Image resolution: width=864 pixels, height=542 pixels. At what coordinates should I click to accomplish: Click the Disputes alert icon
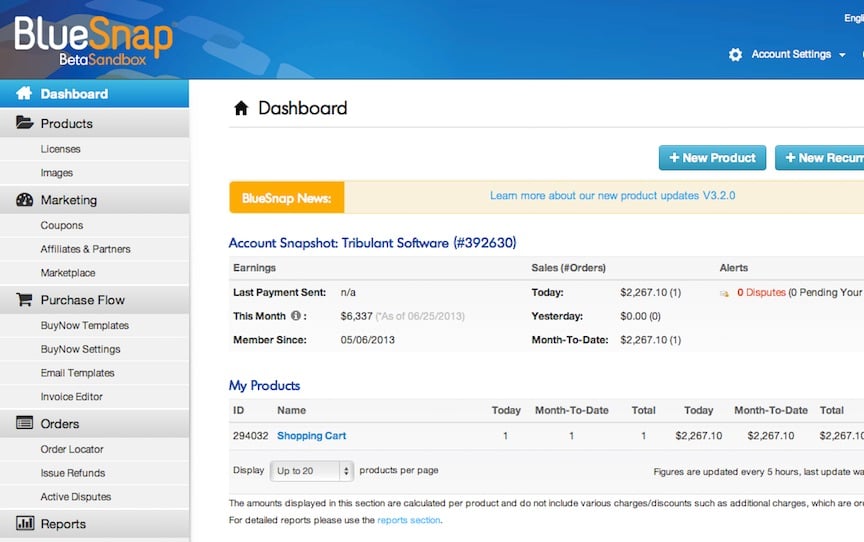(x=725, y=293)
